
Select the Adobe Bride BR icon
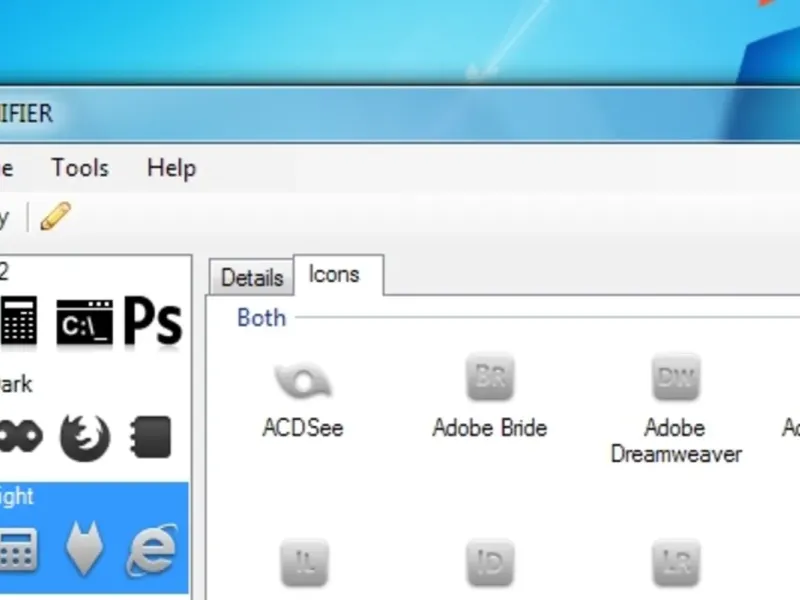(x=490, y=378)
